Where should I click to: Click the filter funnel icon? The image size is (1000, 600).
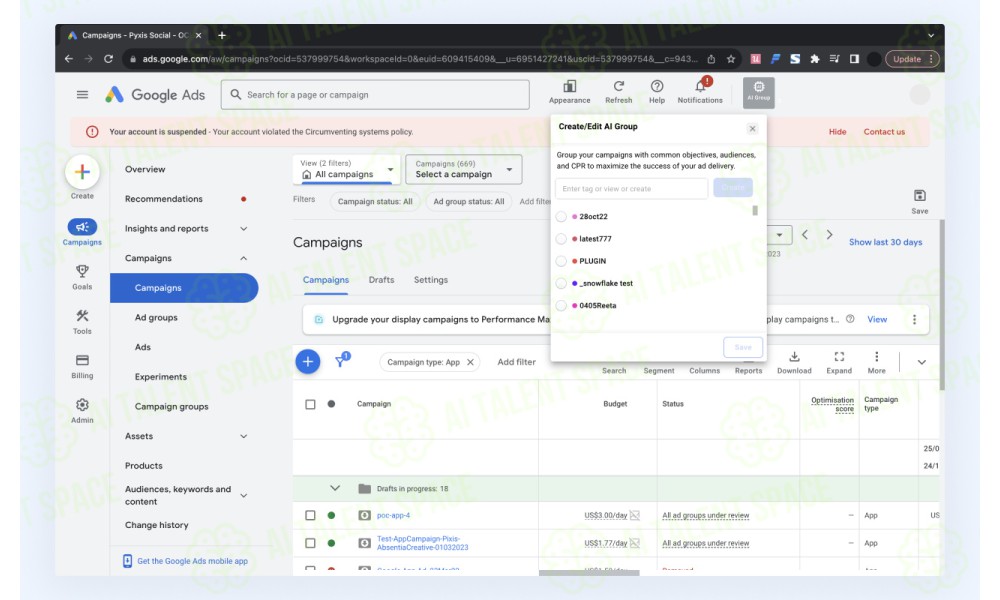[x=342, y=362]
